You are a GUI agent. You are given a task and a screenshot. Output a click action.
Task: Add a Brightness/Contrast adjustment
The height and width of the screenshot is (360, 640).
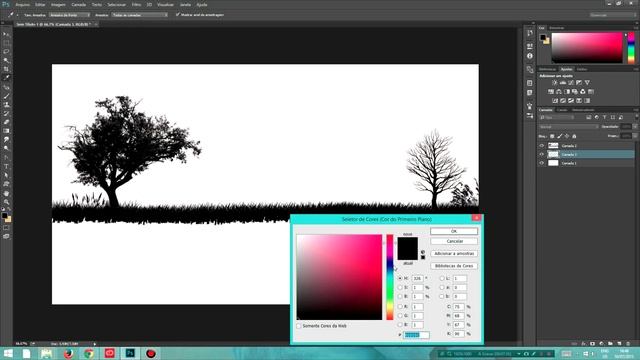(555, 83)
